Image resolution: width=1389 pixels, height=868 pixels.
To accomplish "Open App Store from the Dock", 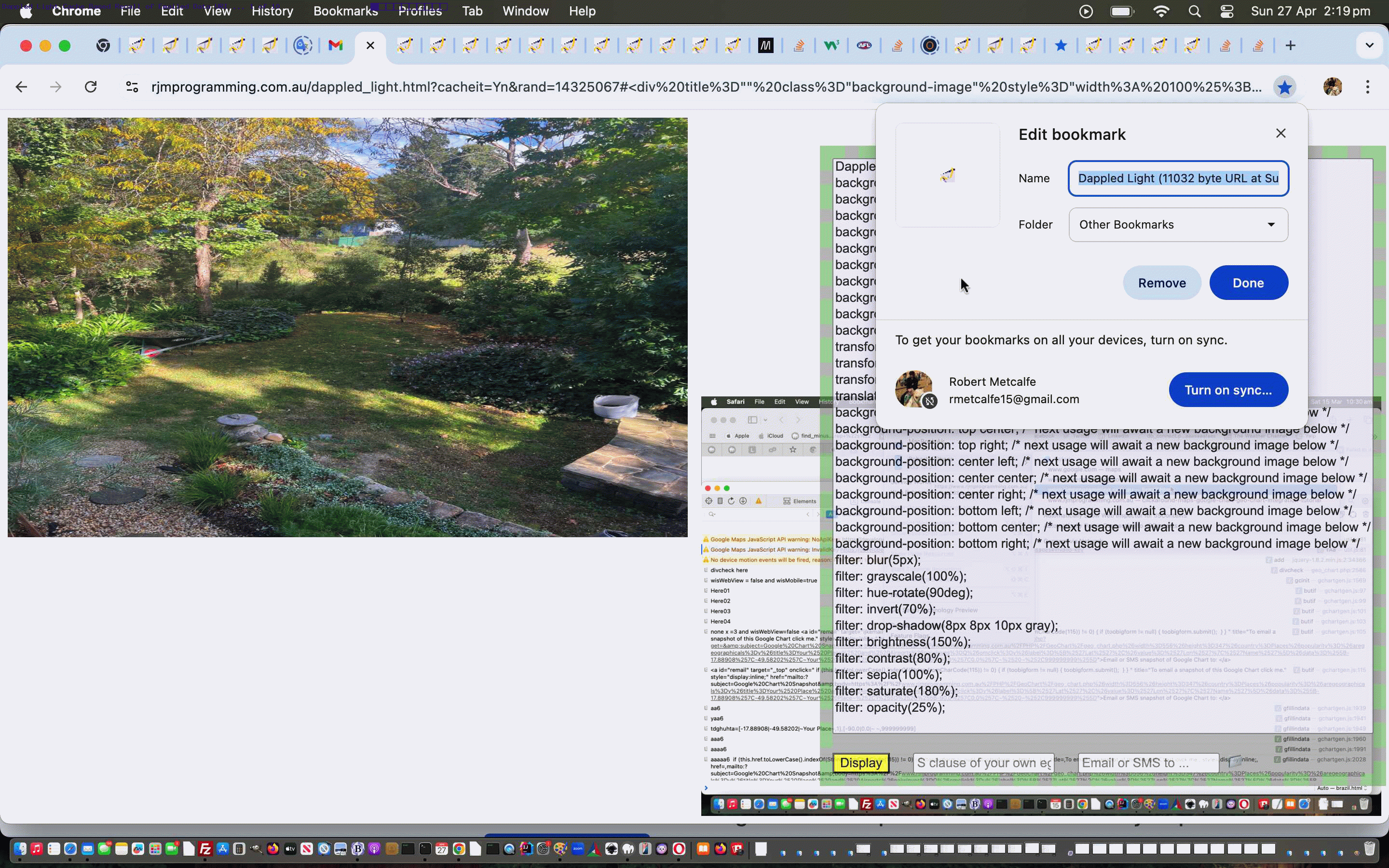I will click(222, 849).
